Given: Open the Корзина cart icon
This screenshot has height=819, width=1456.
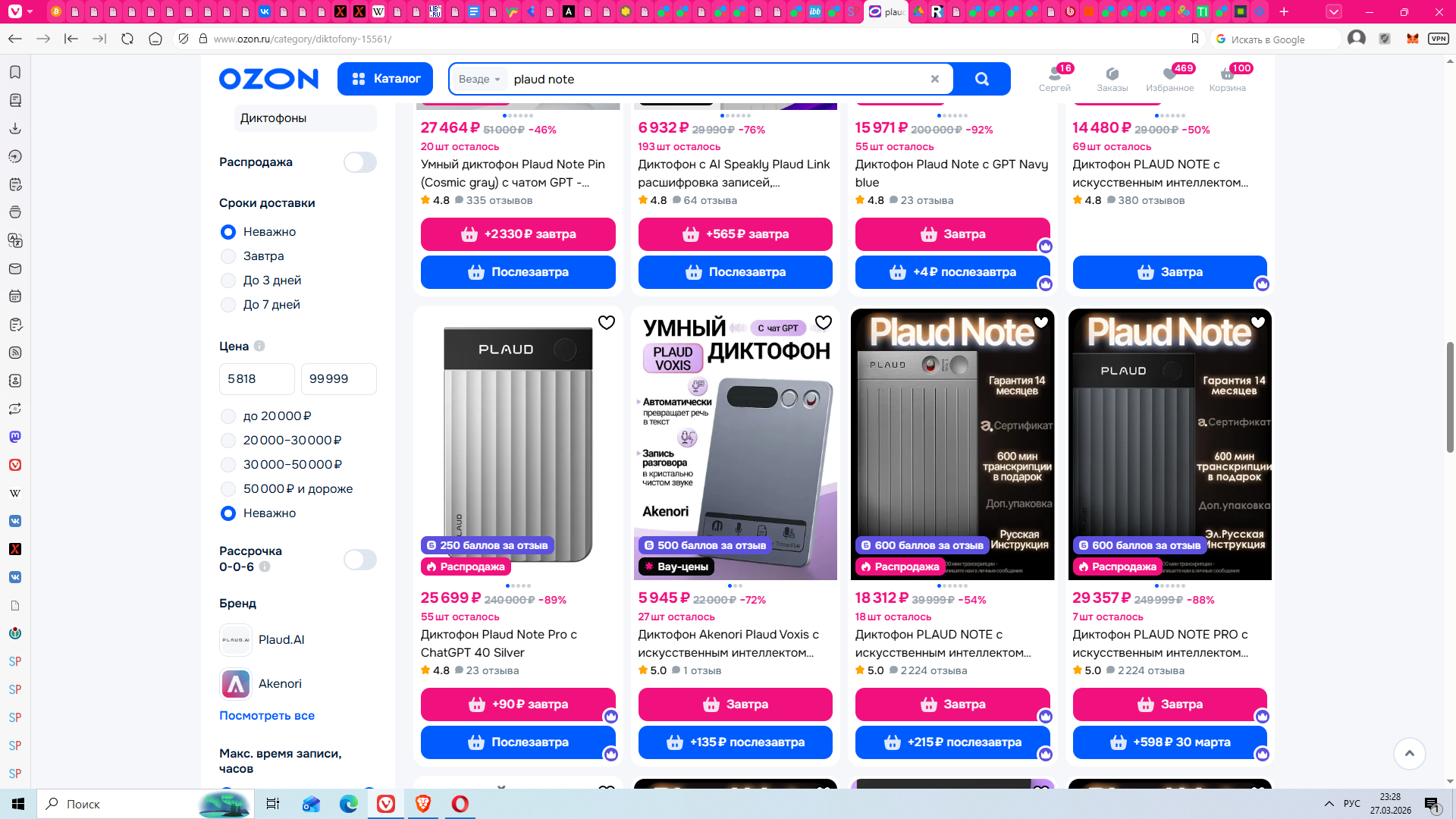Looking at the screenshot, I should 1227,78.
